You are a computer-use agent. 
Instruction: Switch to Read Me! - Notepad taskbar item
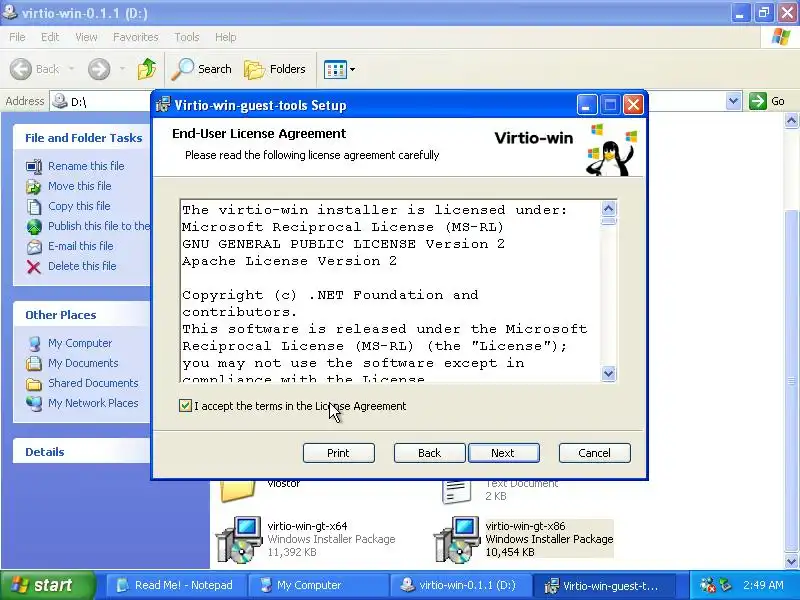coord(175,585)
